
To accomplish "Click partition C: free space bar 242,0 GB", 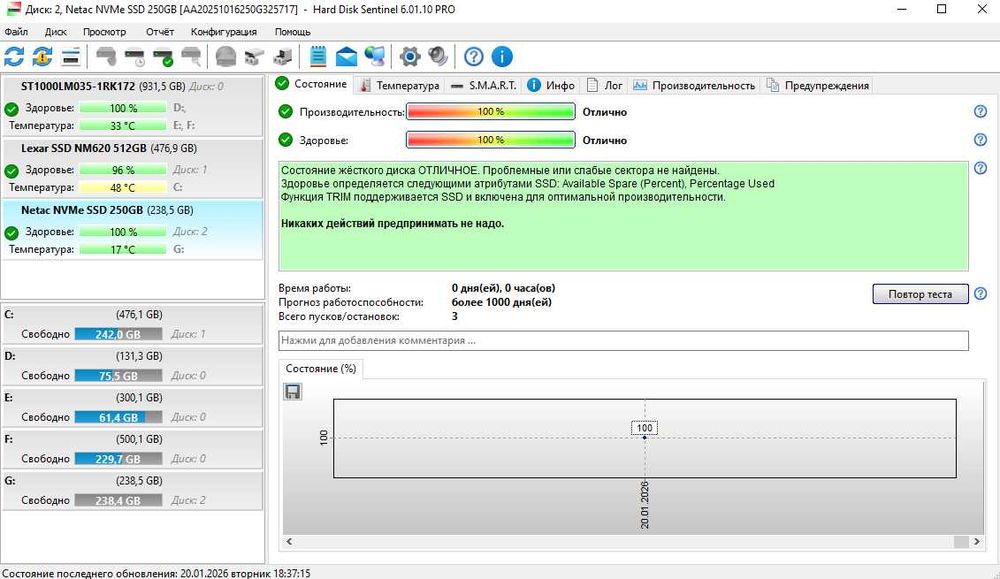I will (x=118, y=334).
